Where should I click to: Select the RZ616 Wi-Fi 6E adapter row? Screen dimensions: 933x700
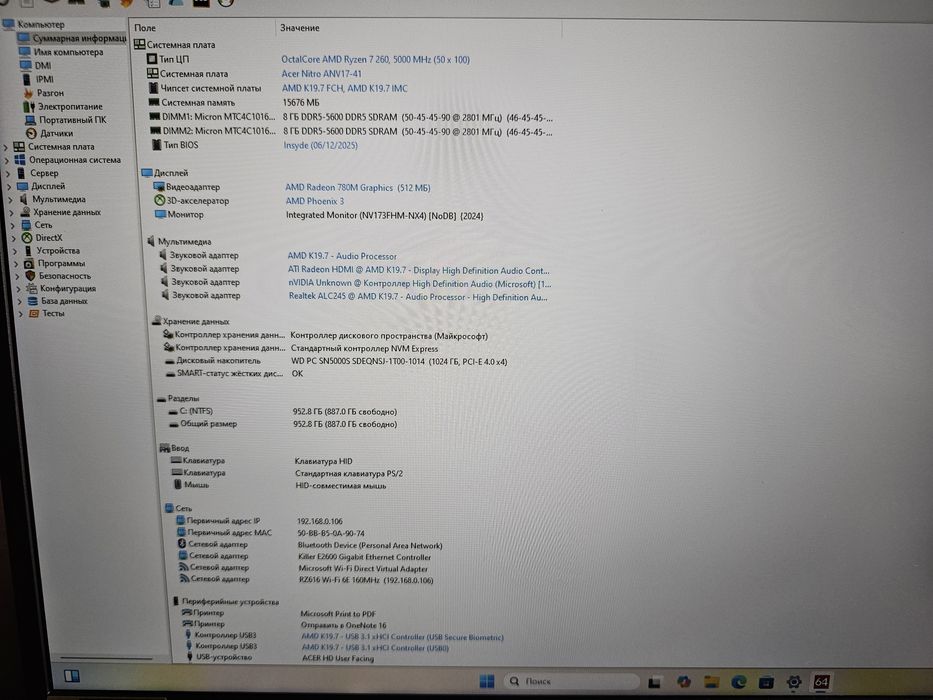[x=306, y=579]
